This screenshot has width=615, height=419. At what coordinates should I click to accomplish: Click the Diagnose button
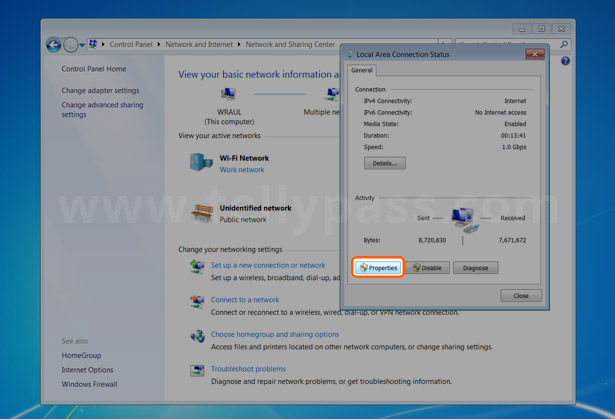475,268
